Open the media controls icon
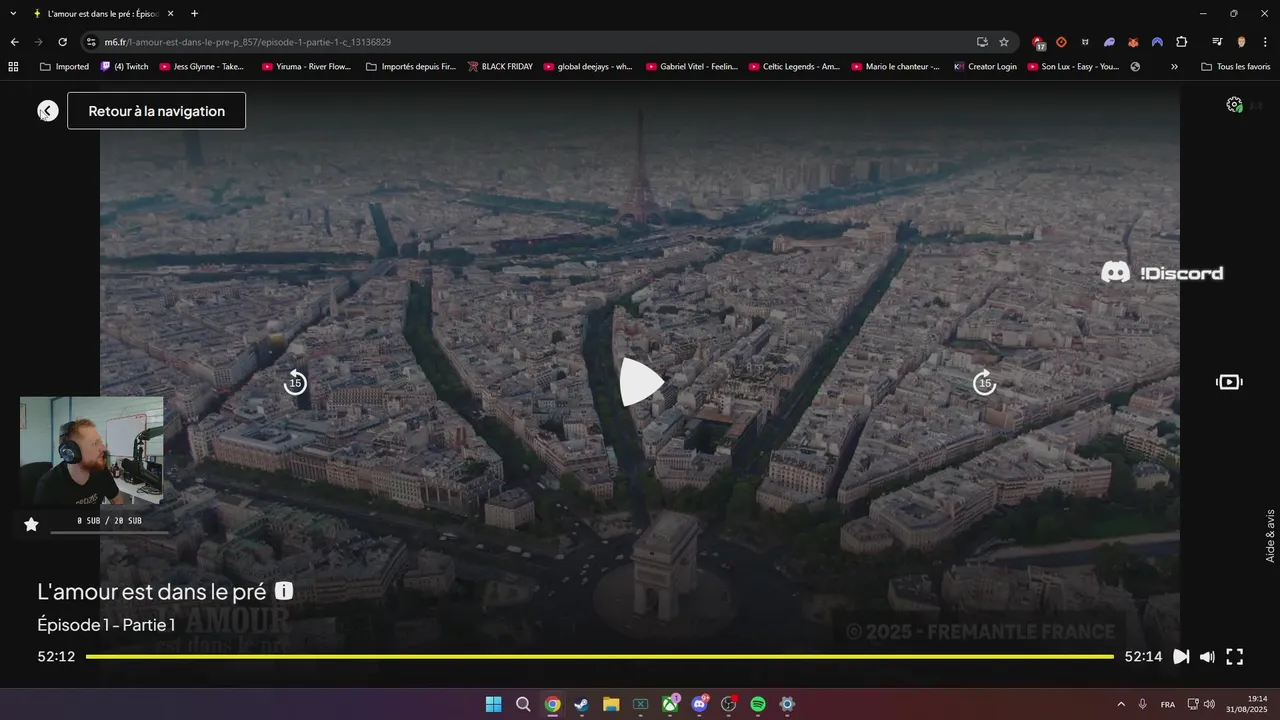This screenshot has width=1280, height=720. pos(1217,42)
